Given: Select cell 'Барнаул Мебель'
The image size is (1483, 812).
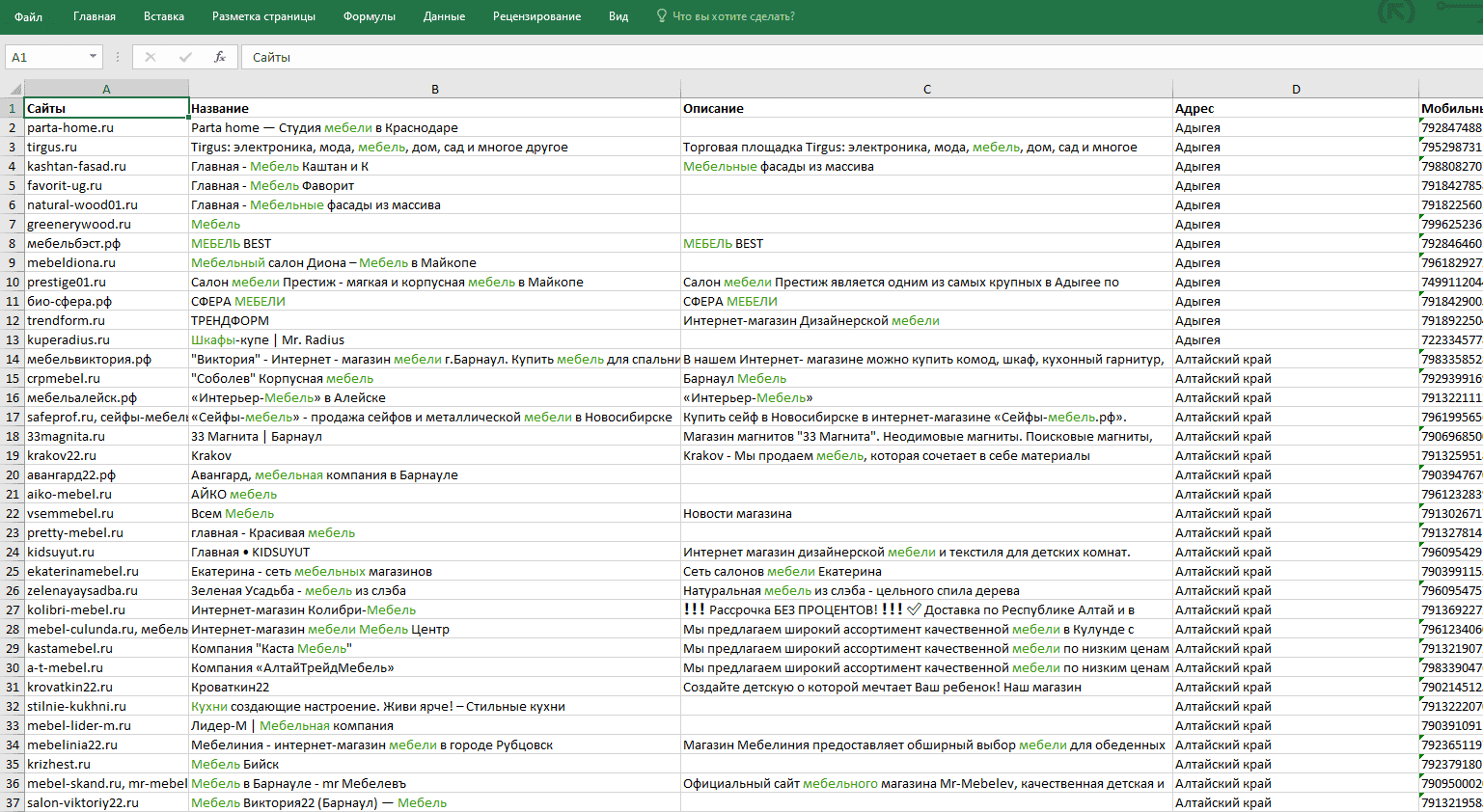Looking at the screenshot, I should [x=927, y=378].
